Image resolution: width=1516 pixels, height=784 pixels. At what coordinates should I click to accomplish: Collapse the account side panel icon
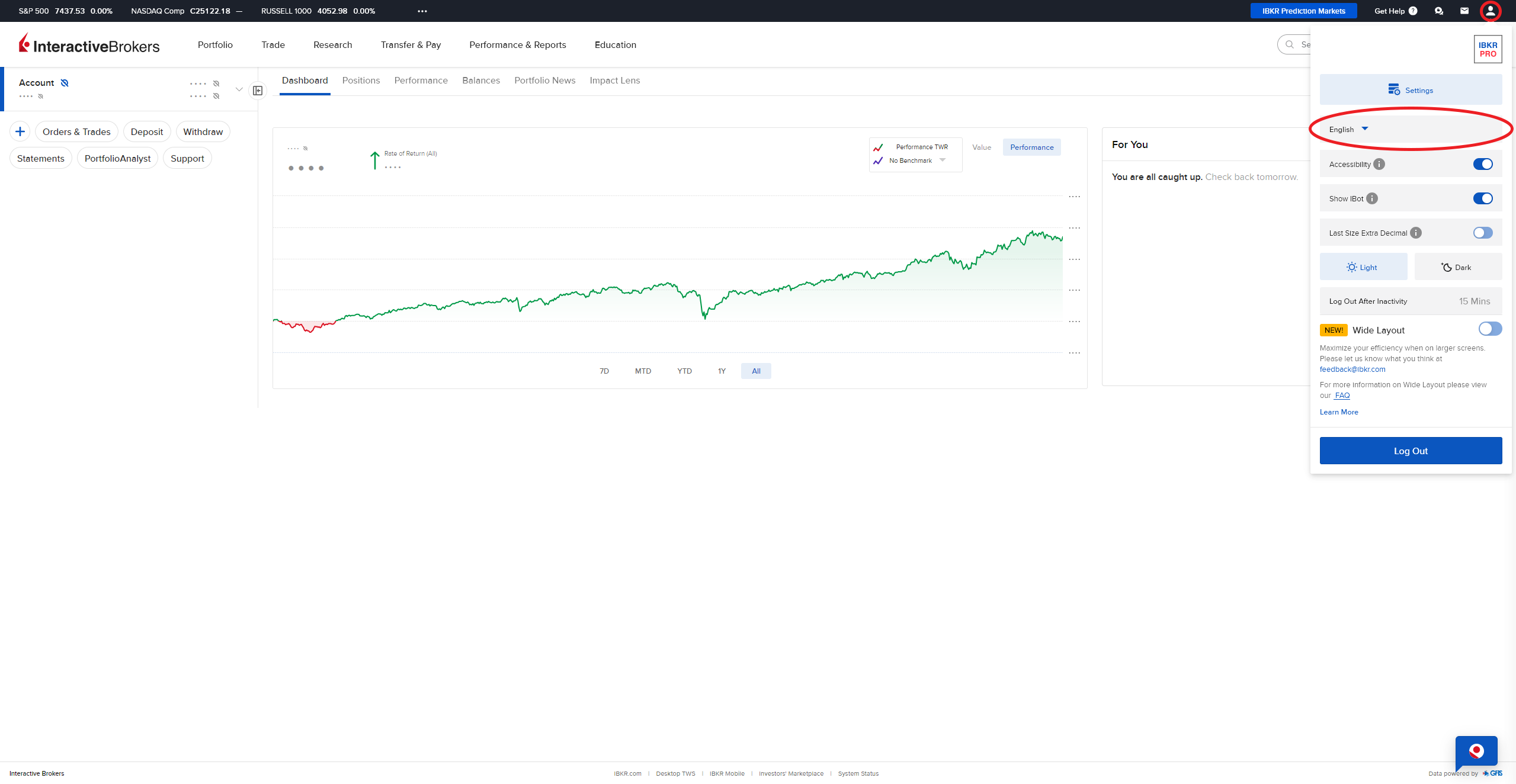click(258, 91)
